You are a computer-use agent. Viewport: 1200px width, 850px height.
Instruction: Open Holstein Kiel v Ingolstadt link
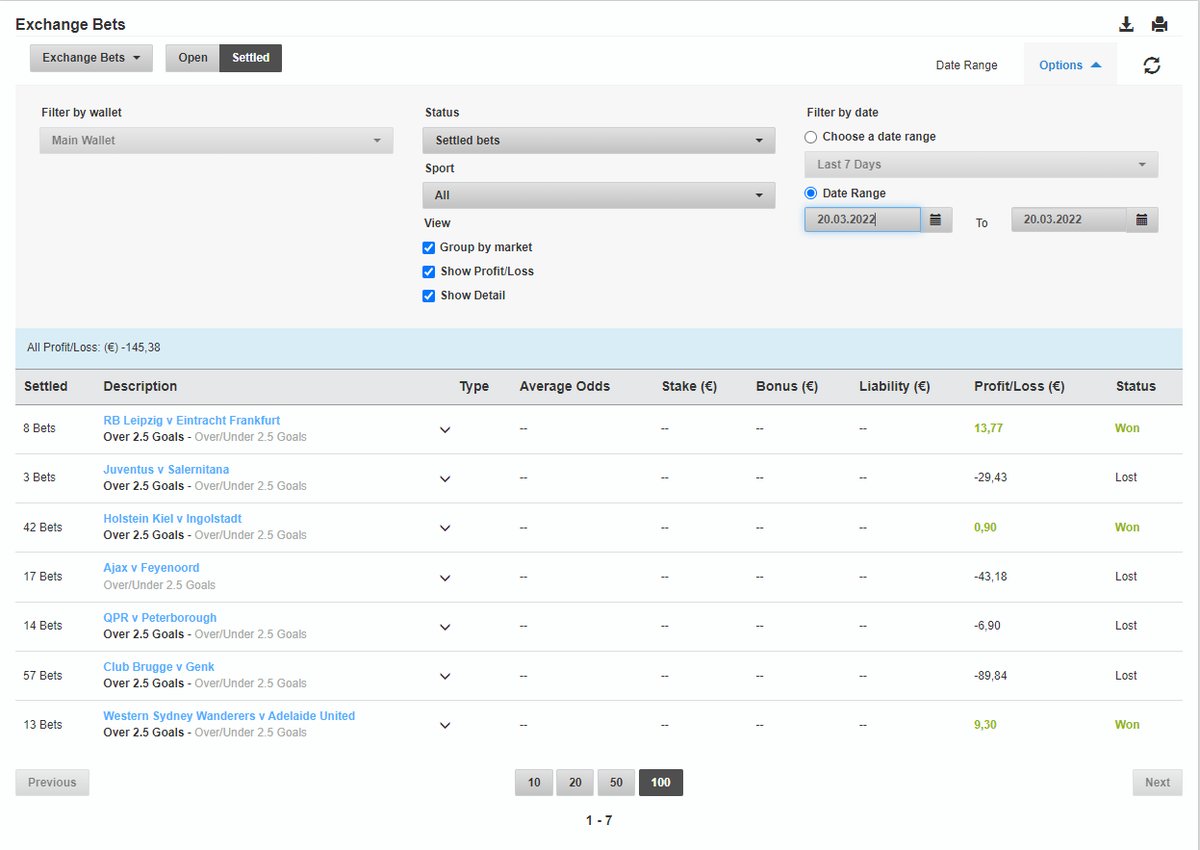coord(172,519)
